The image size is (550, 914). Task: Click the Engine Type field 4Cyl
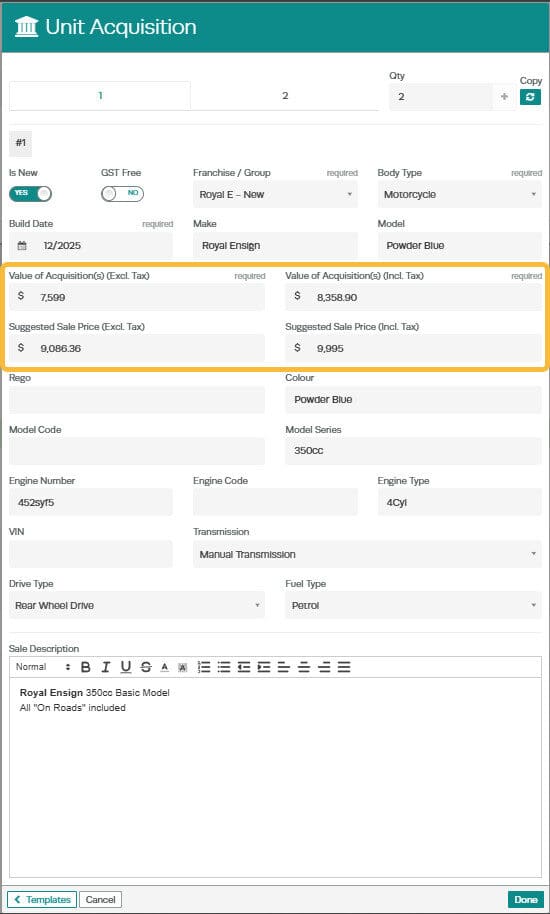460,502
